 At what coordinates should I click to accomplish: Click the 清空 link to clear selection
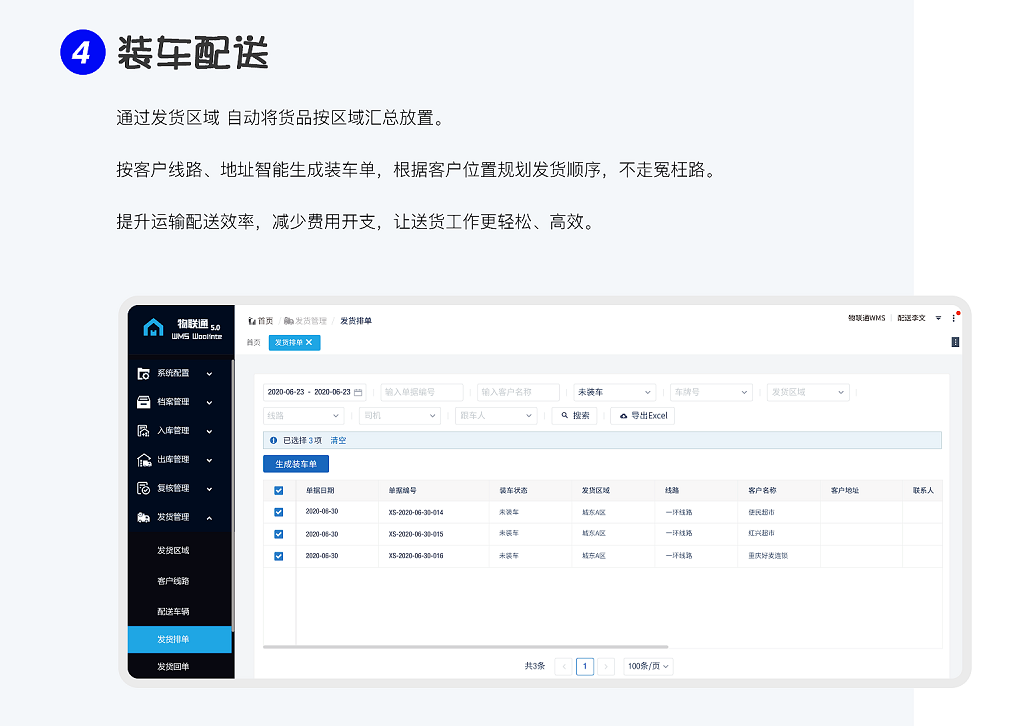pos(338,440)
